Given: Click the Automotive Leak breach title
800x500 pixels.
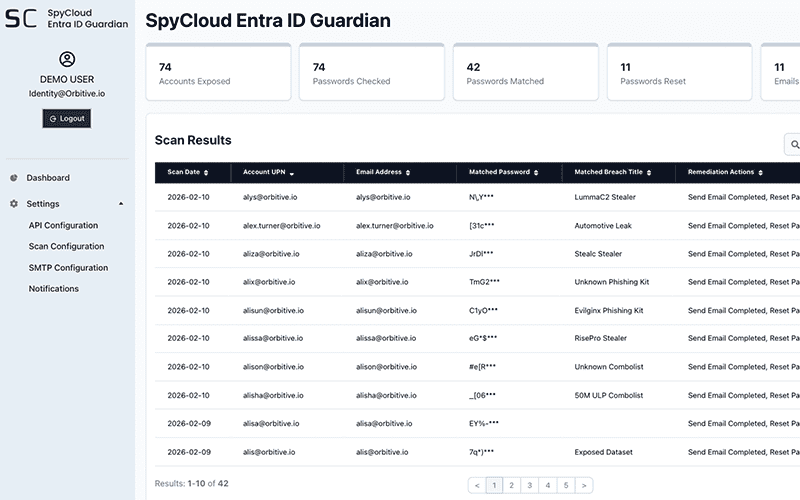Looking at the screenshot, I should [603, 226].
